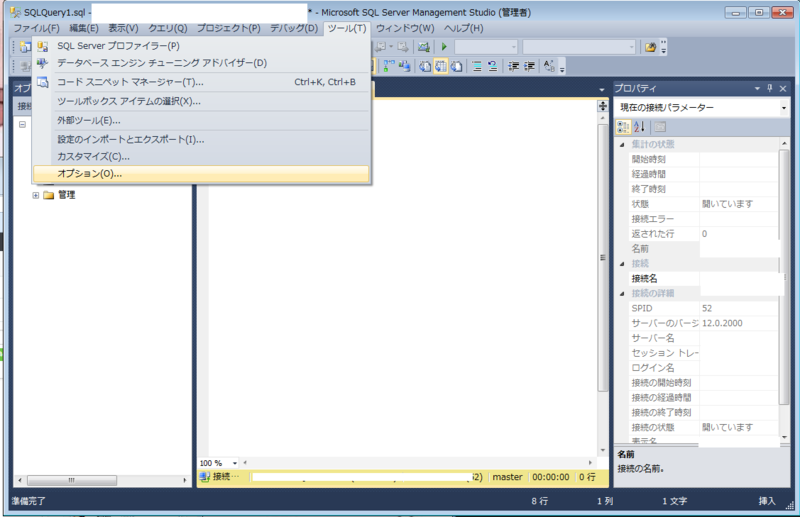Click the find in files folder icon
Viewport: 800px width, 517px height.
651,47
